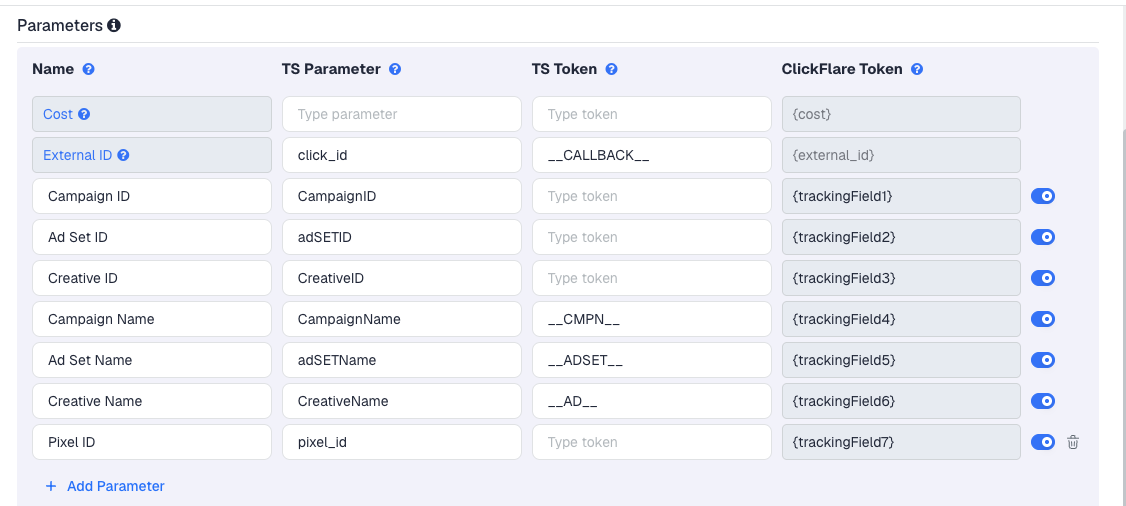
Task: Click the {trackingField2} token field
Action: coord(901,237)
